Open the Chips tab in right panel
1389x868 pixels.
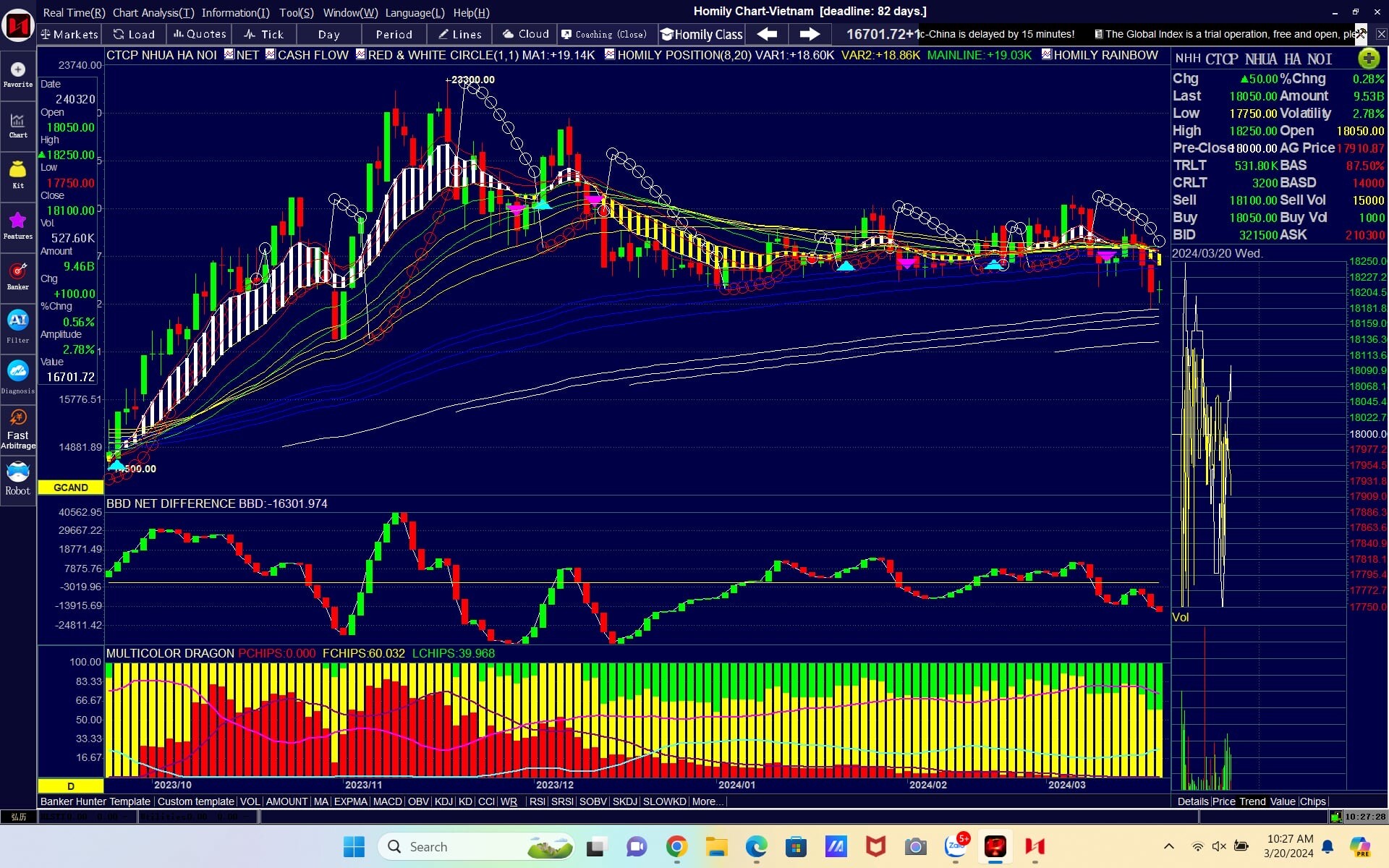(1312, 801)
